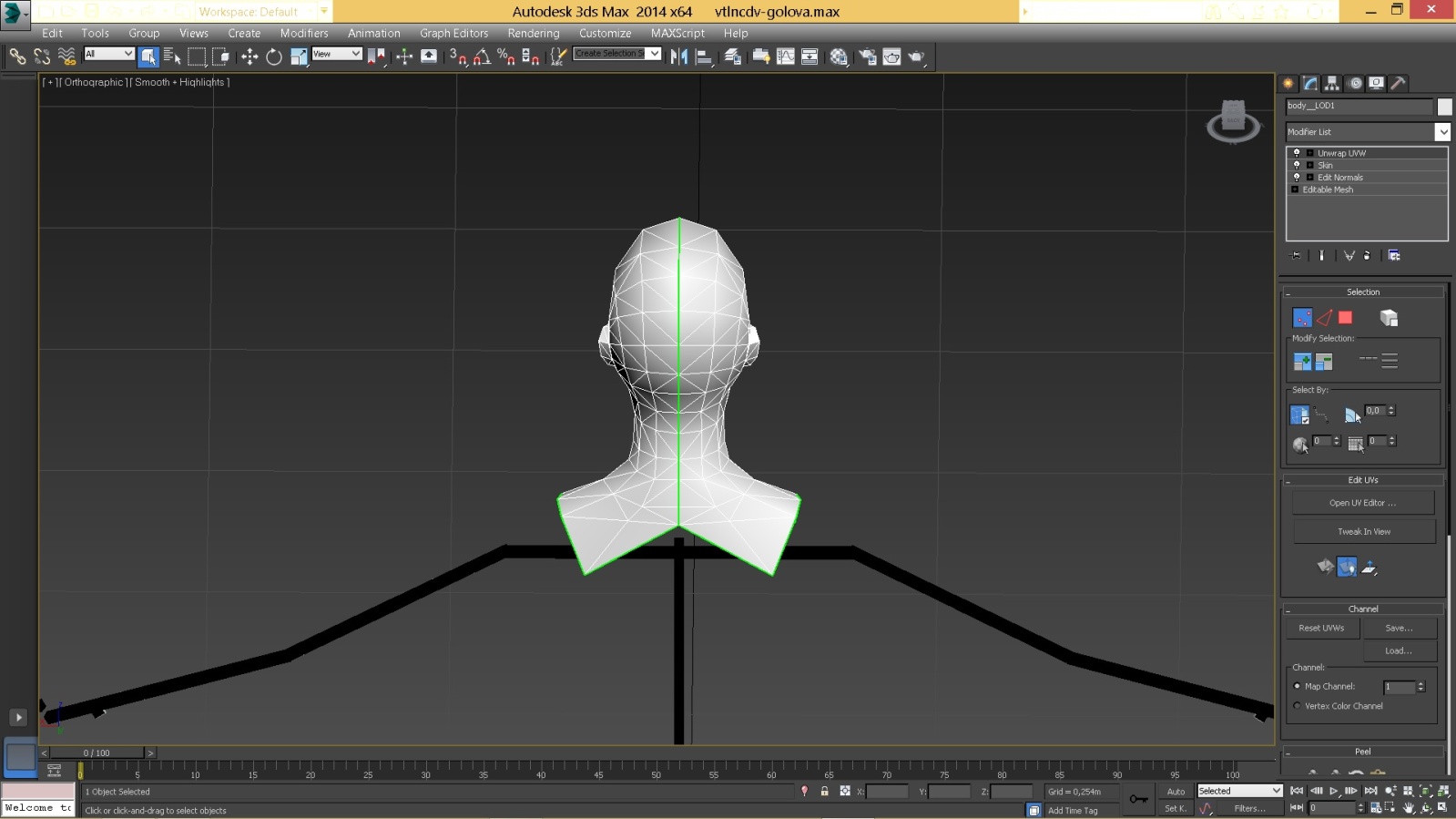Screen dimensions: 1456x819
Task: Switch to the Create command panel
Action: click(x=1288, y=83)
